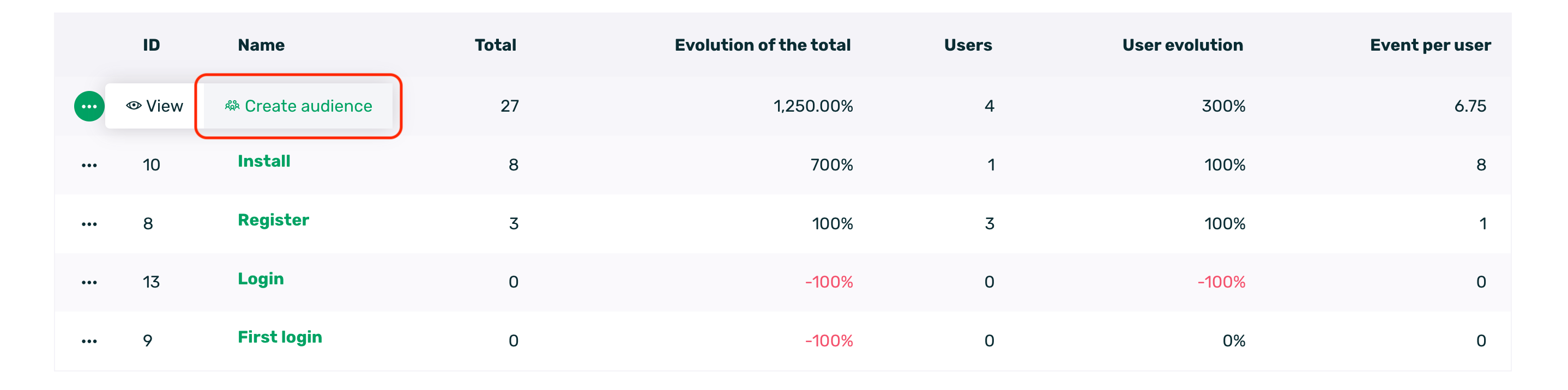Open the Install event details
Image resolution: width=1568 pixels, height=390 pixels.
tap(263, 161)
